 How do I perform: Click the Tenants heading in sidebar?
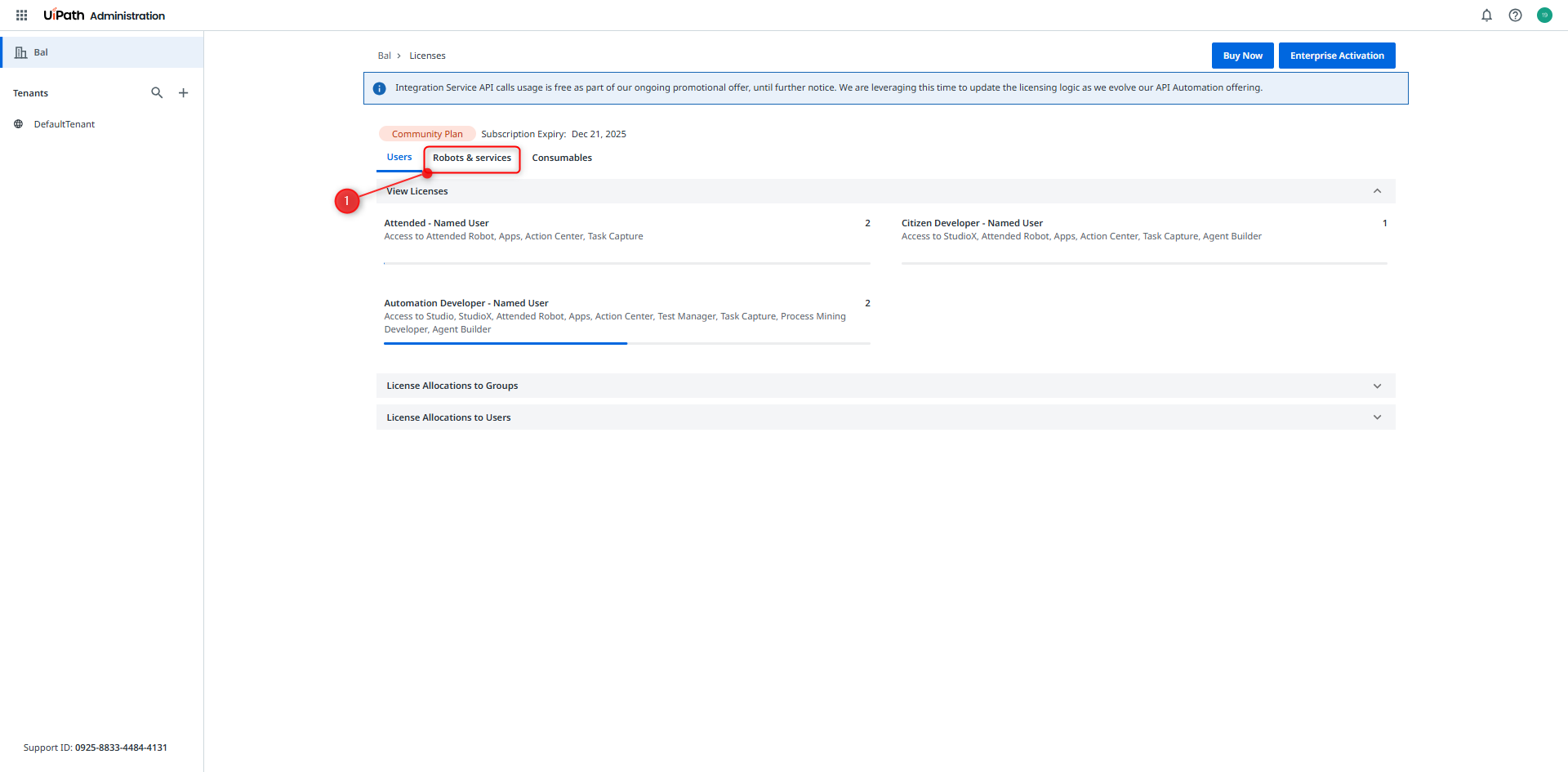click(31, 93)
